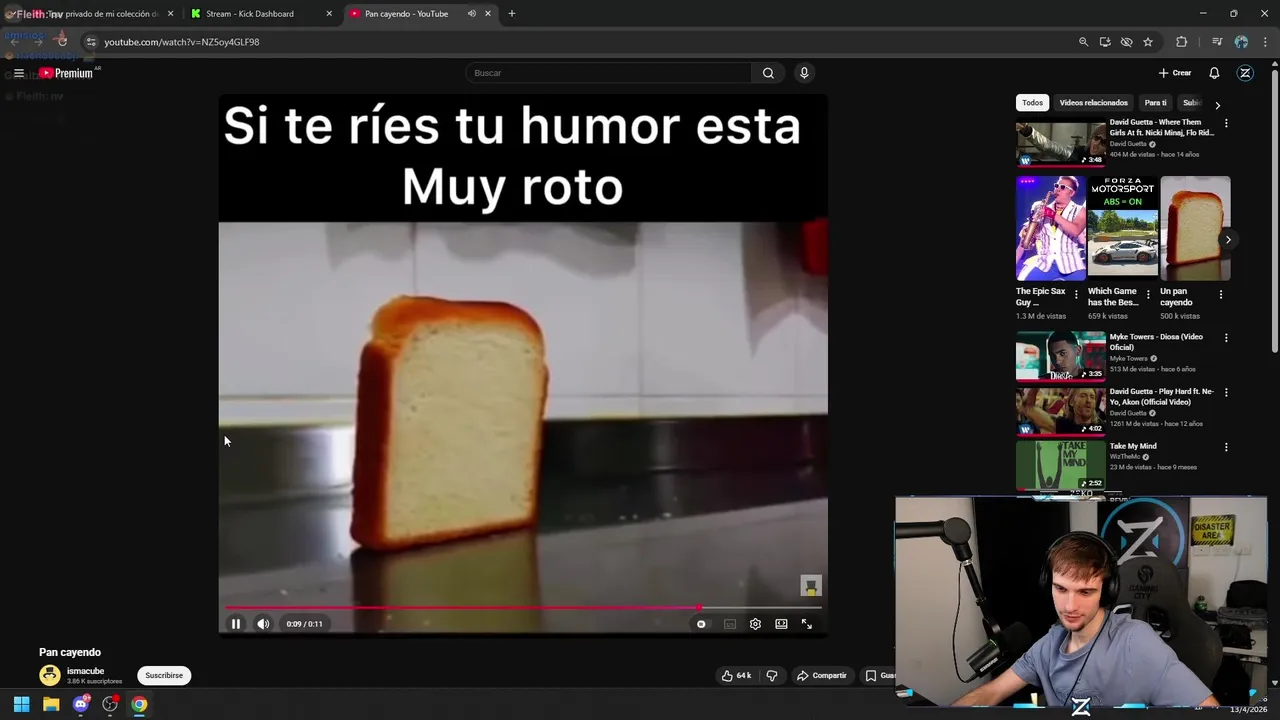1280x720 pixels.
Task: Open Discord from taskbar
Action: tap(81, 704)
